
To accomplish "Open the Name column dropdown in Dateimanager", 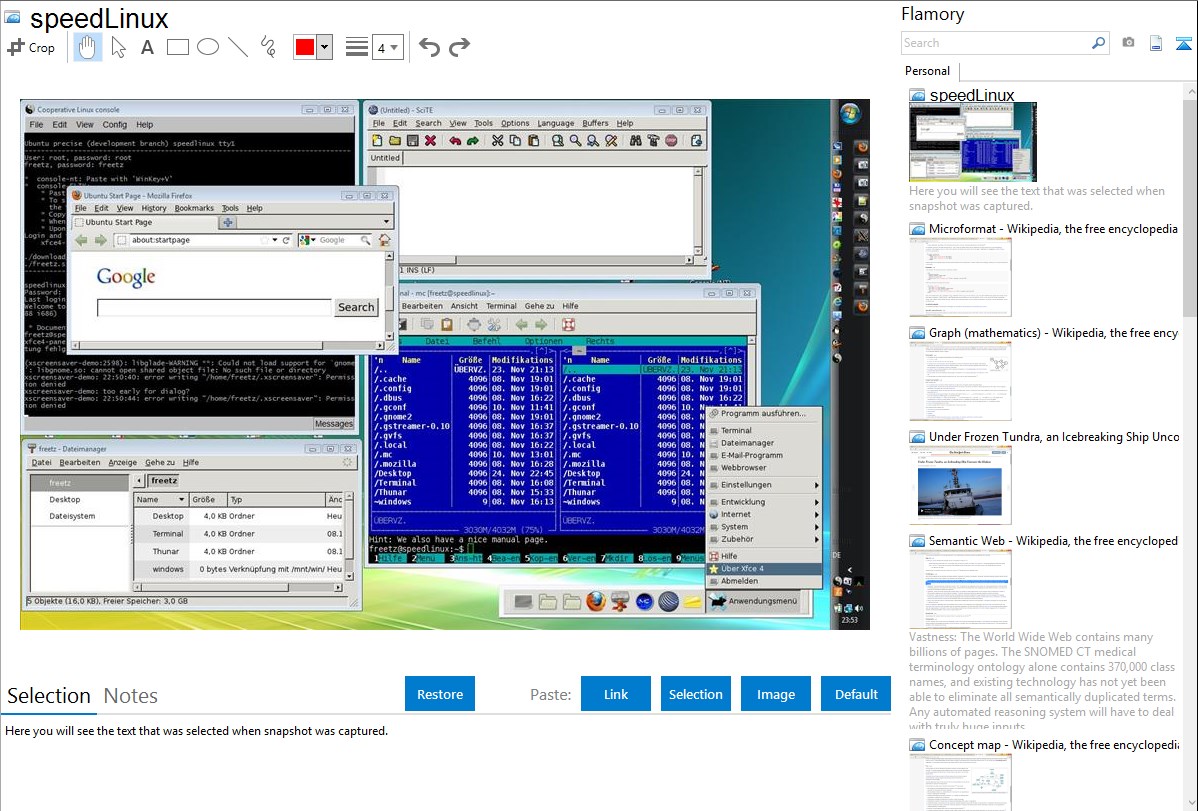I will (181, 500).
